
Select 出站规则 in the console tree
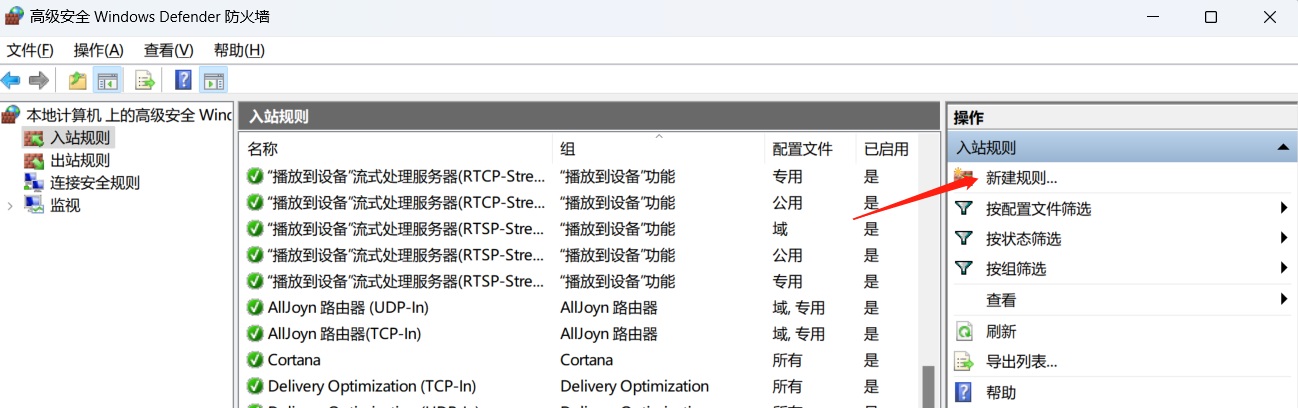click(x=80, y=160)
